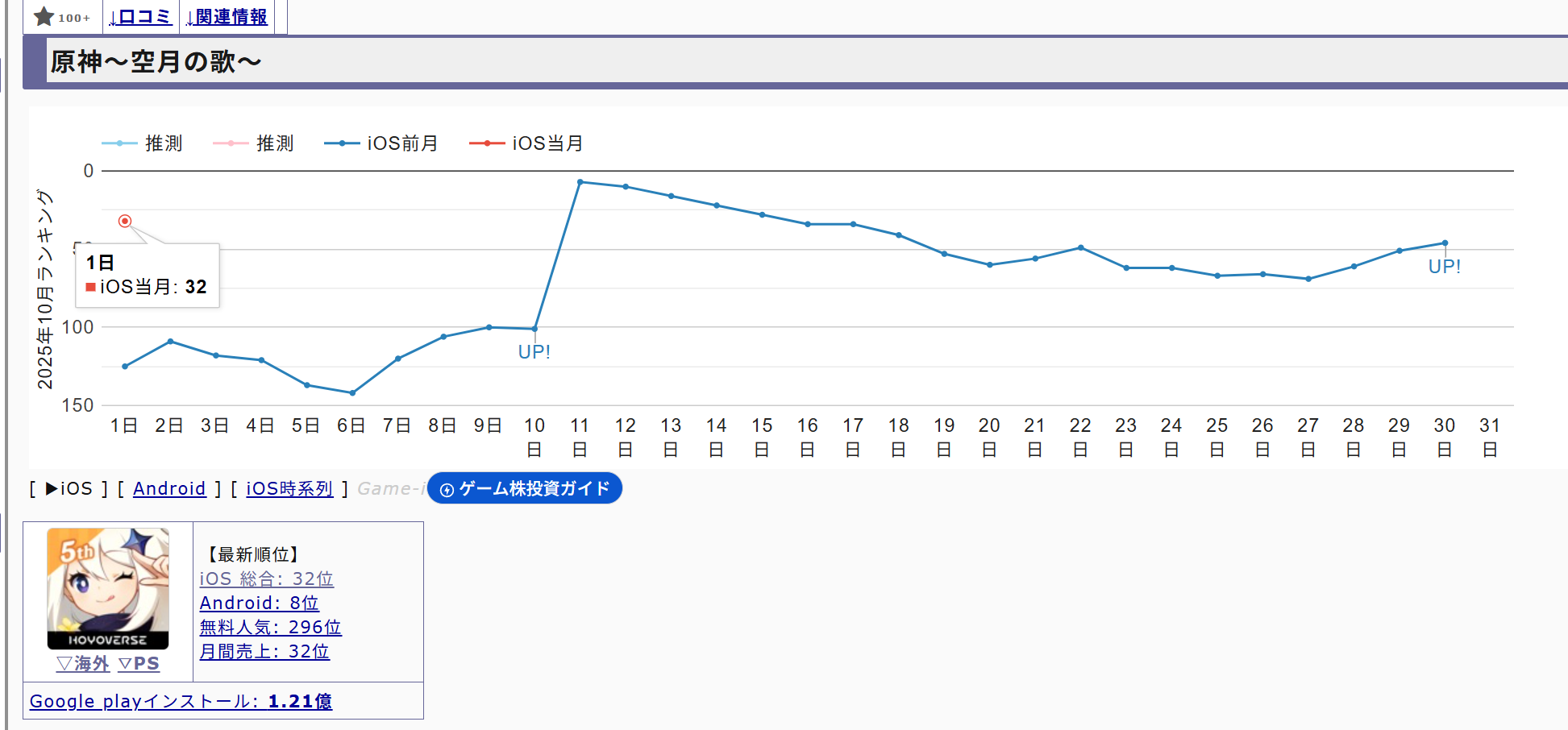The width and height of the screenshot is (1568, 730).
Task: Open the ▽PS link
Action: pyautogui.click(x=139, y=663)
